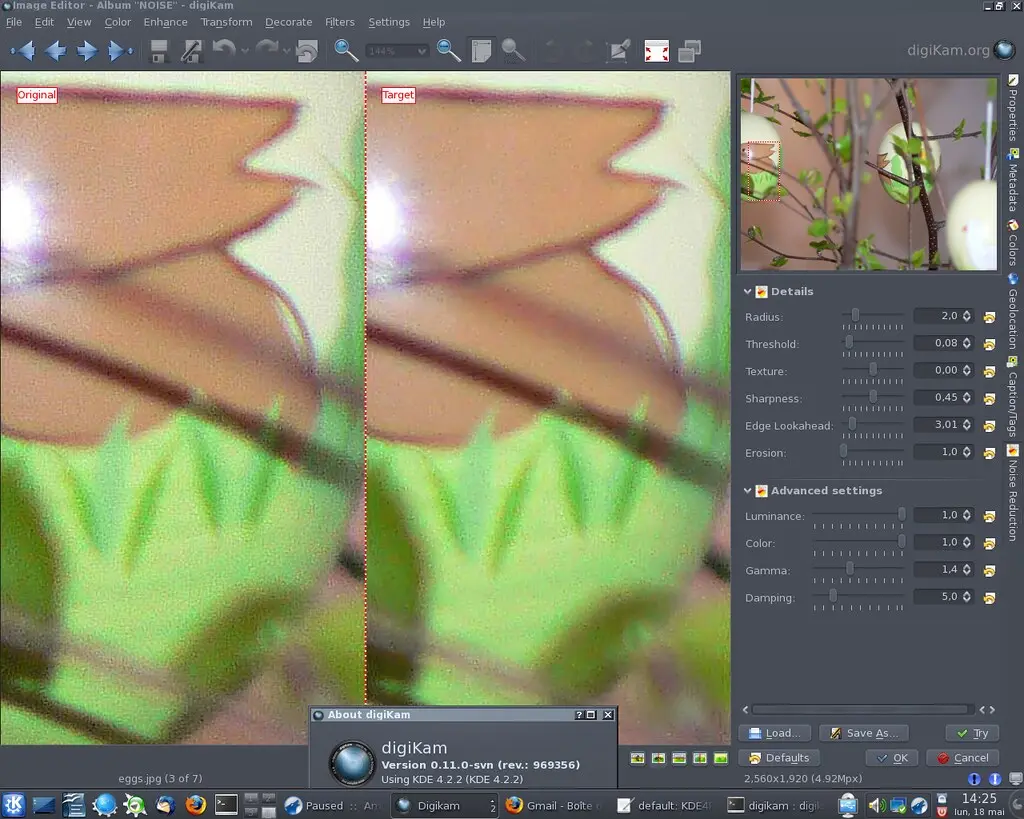Open the Decorate menu
This screenshot has width=1024, height=819.
tap(288, 21)
